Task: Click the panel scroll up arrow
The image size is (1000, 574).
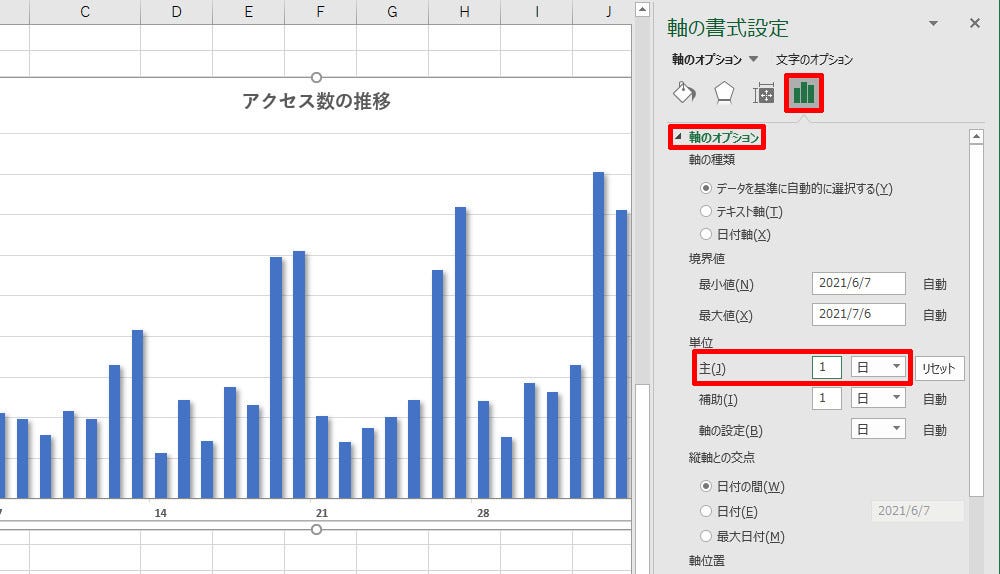Action: 976,136
